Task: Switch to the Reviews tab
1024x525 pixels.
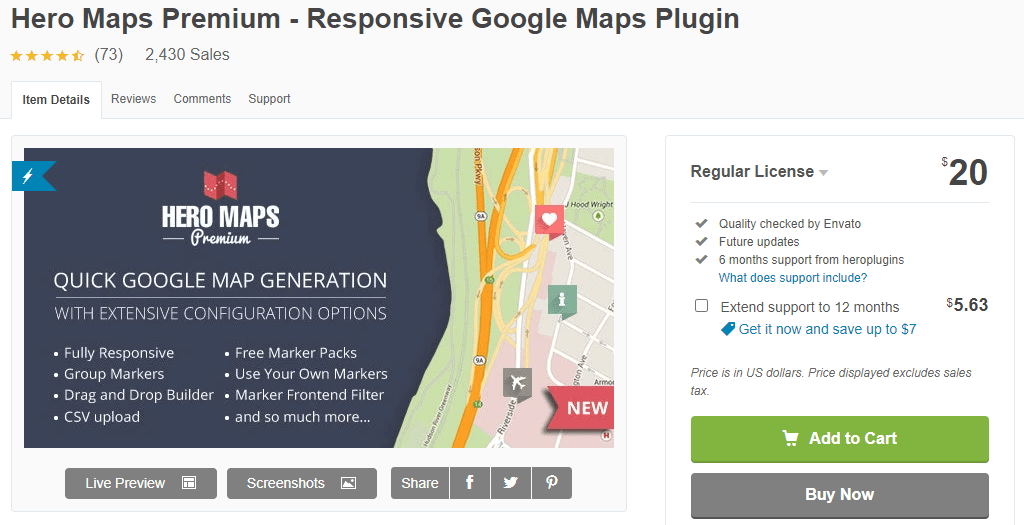Action: point(133,99)
